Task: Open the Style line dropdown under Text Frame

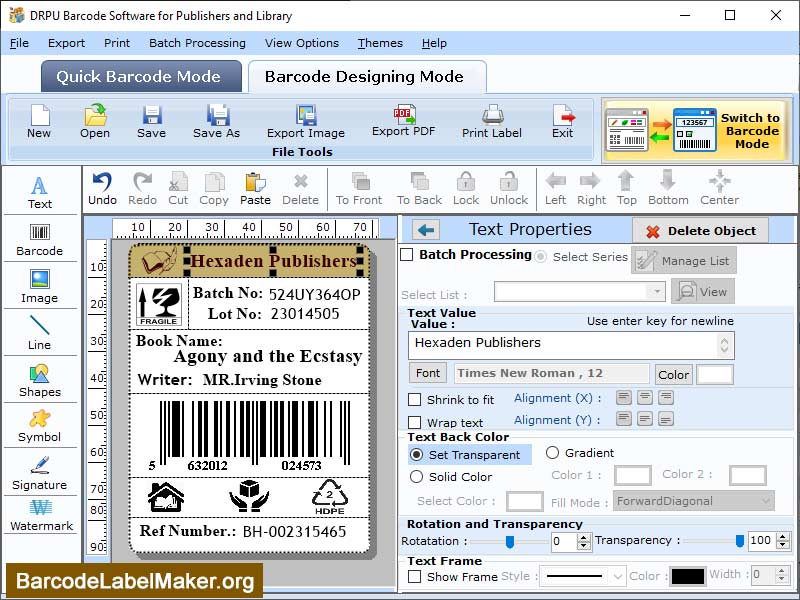Action: 581,574
